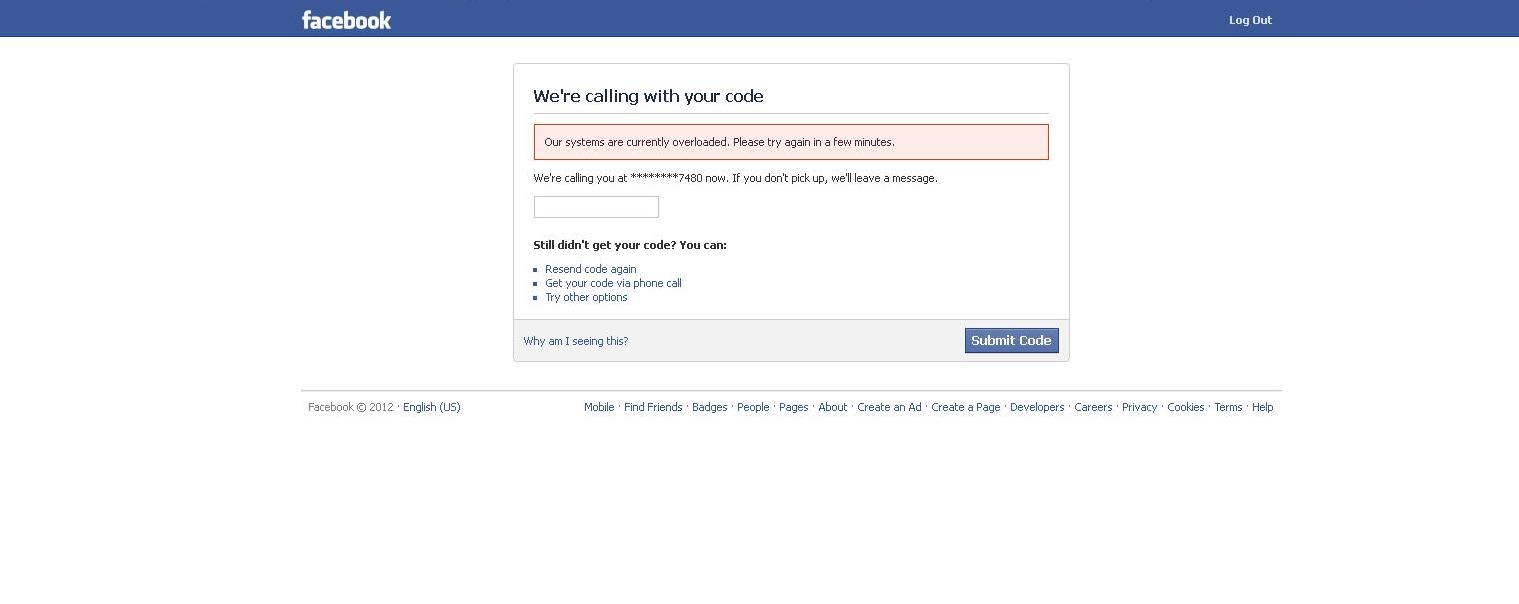
Task: Choose 'Get your code via phone call'
Action: [613, 283]
